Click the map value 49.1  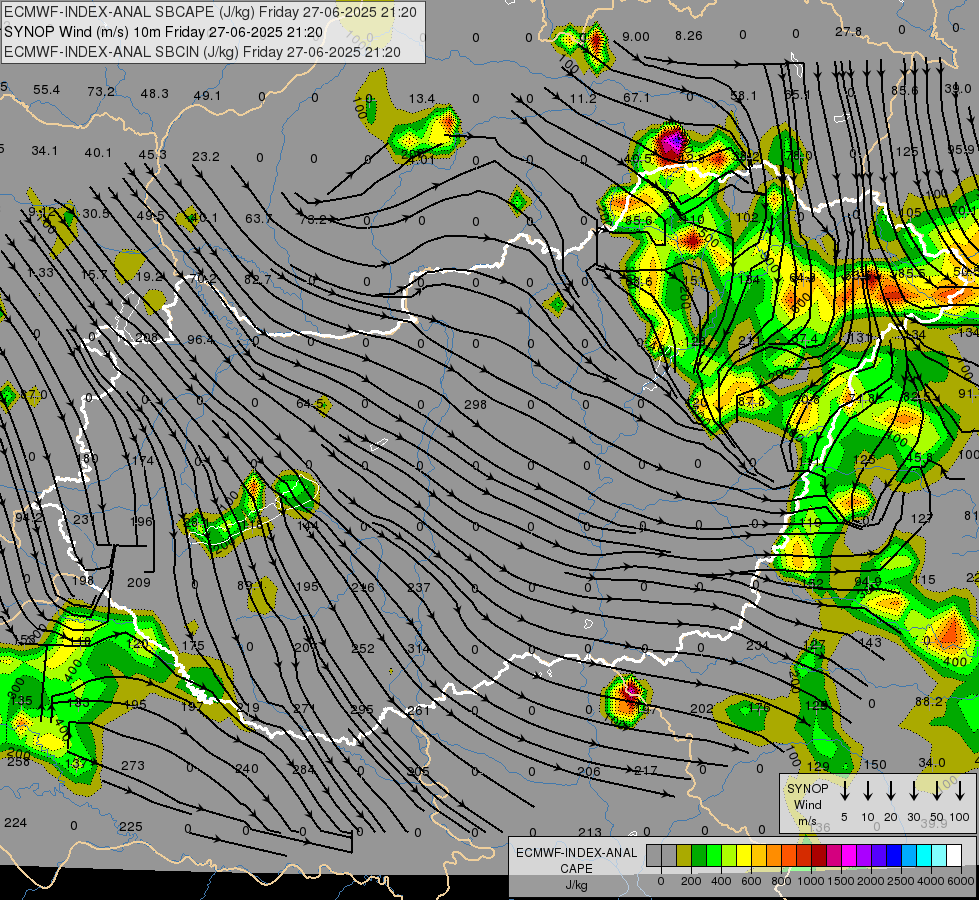coord(207,96)
